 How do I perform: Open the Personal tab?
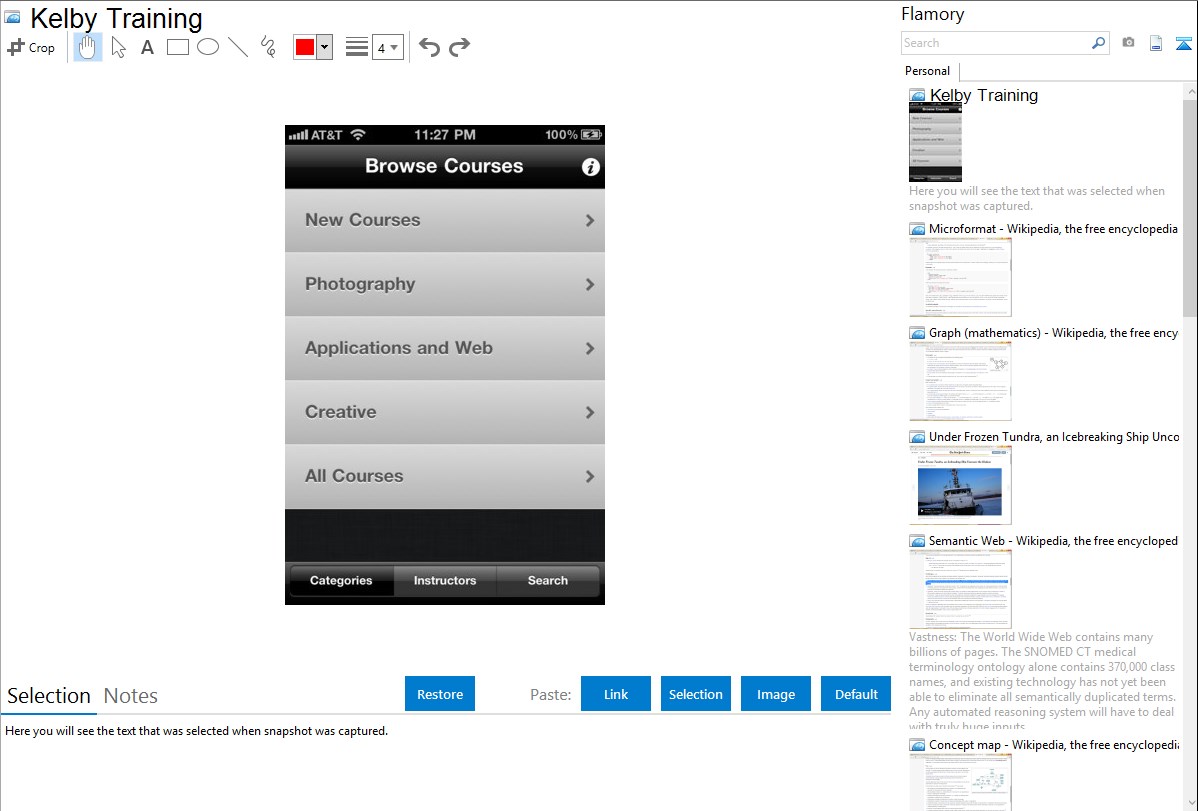(x=927, y=71)
